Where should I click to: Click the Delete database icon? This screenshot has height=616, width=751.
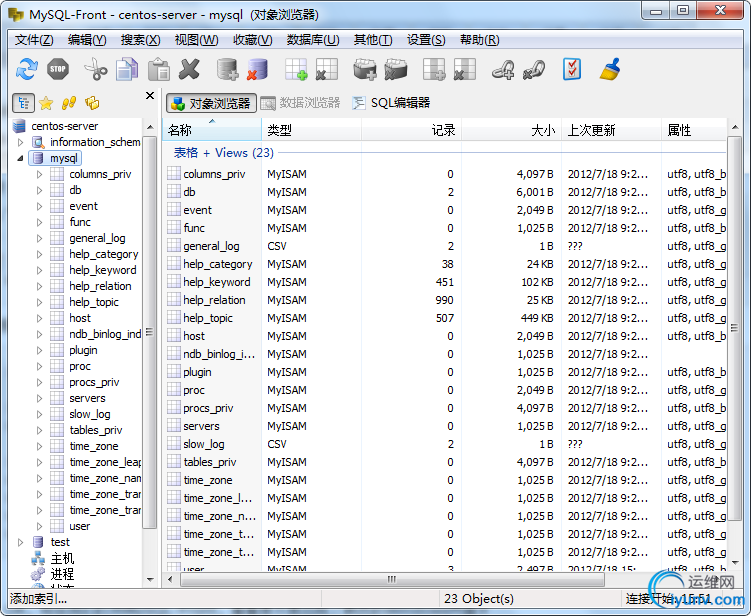[x=258, y=69]
